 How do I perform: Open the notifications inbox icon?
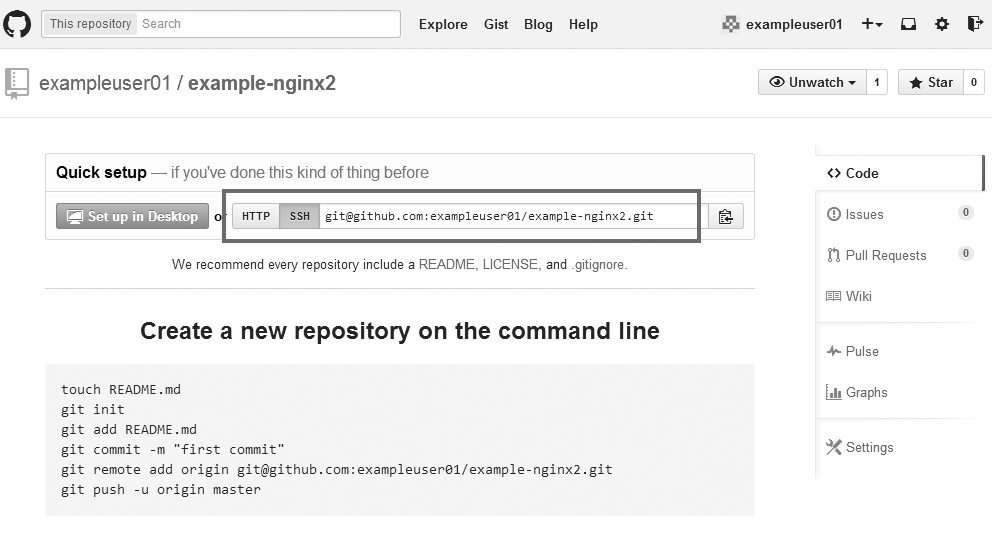(x=908, y=24)
